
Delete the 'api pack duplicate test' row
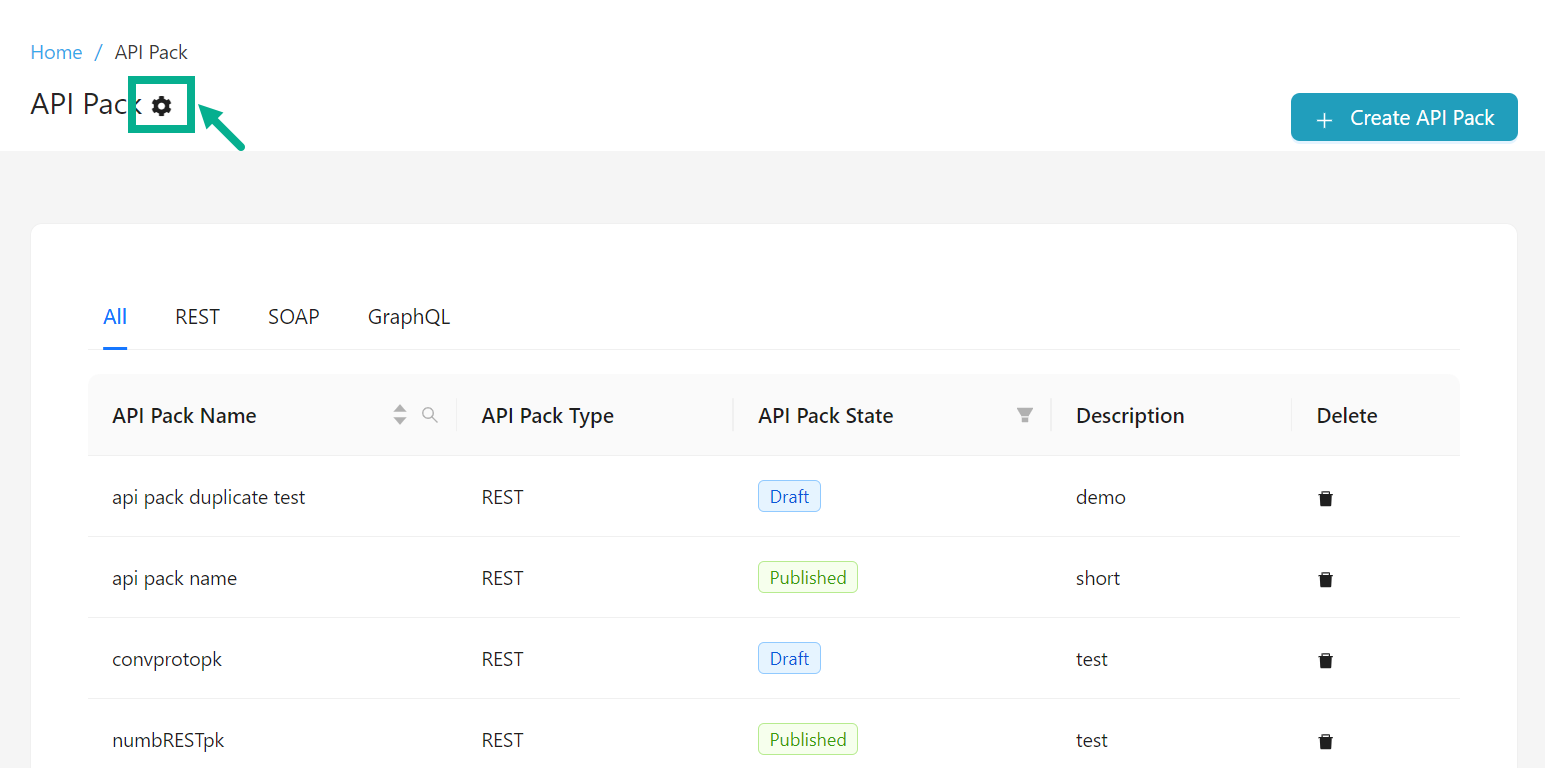(x=1325, y=498)
